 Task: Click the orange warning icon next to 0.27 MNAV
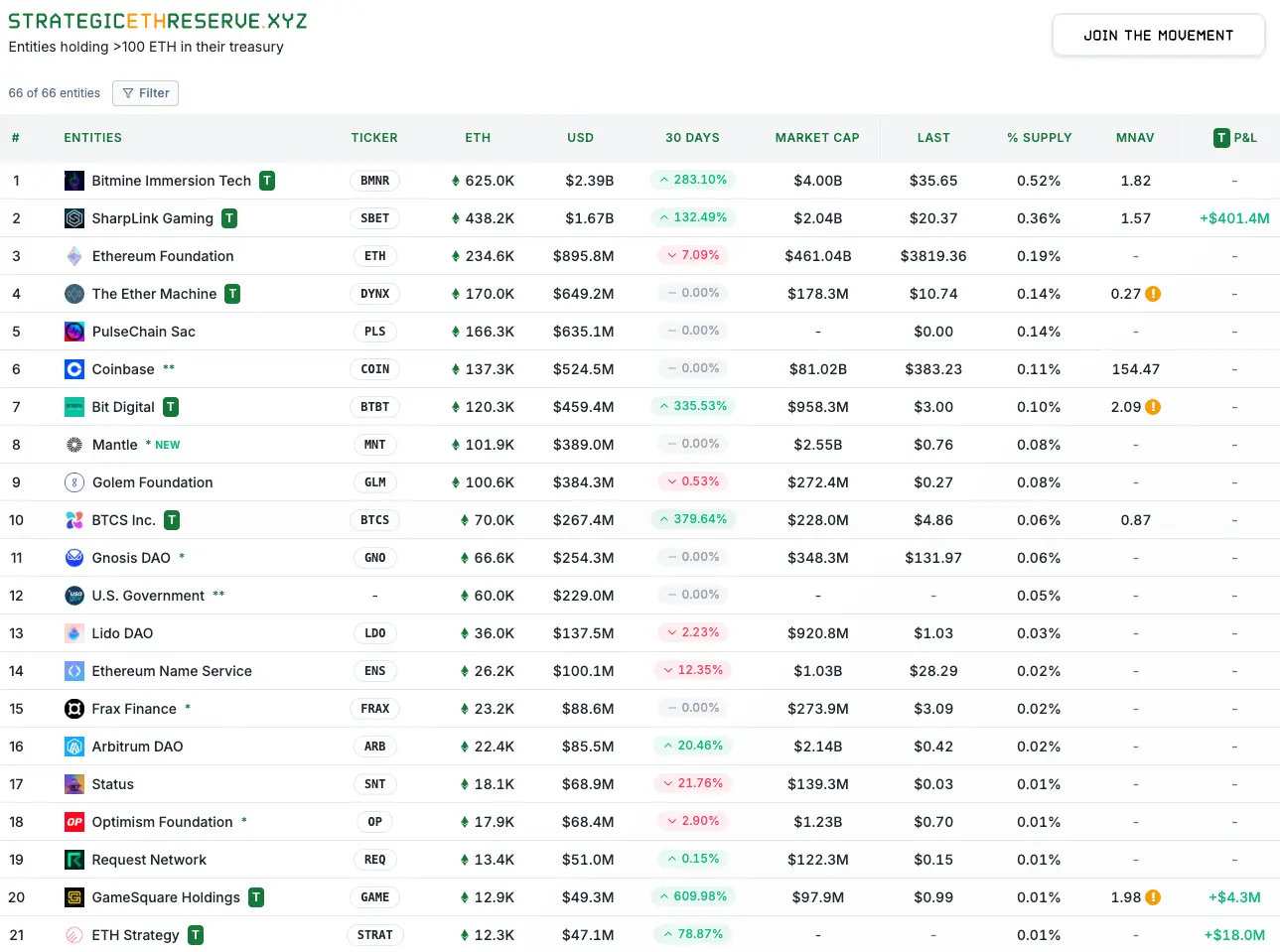pyautogui.click(x=1154, y=294)
